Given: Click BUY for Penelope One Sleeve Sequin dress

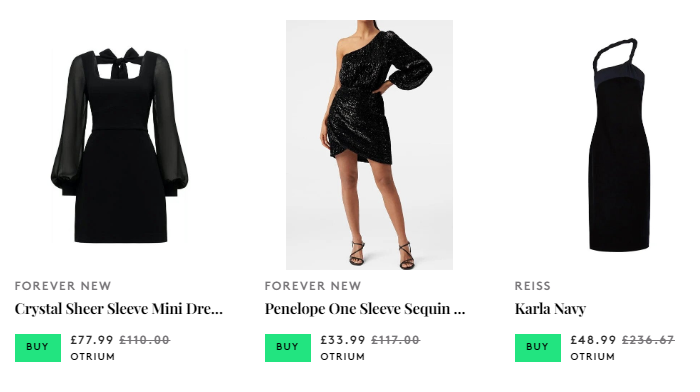Looking at the screenshot, I should [x=288, y=347].
